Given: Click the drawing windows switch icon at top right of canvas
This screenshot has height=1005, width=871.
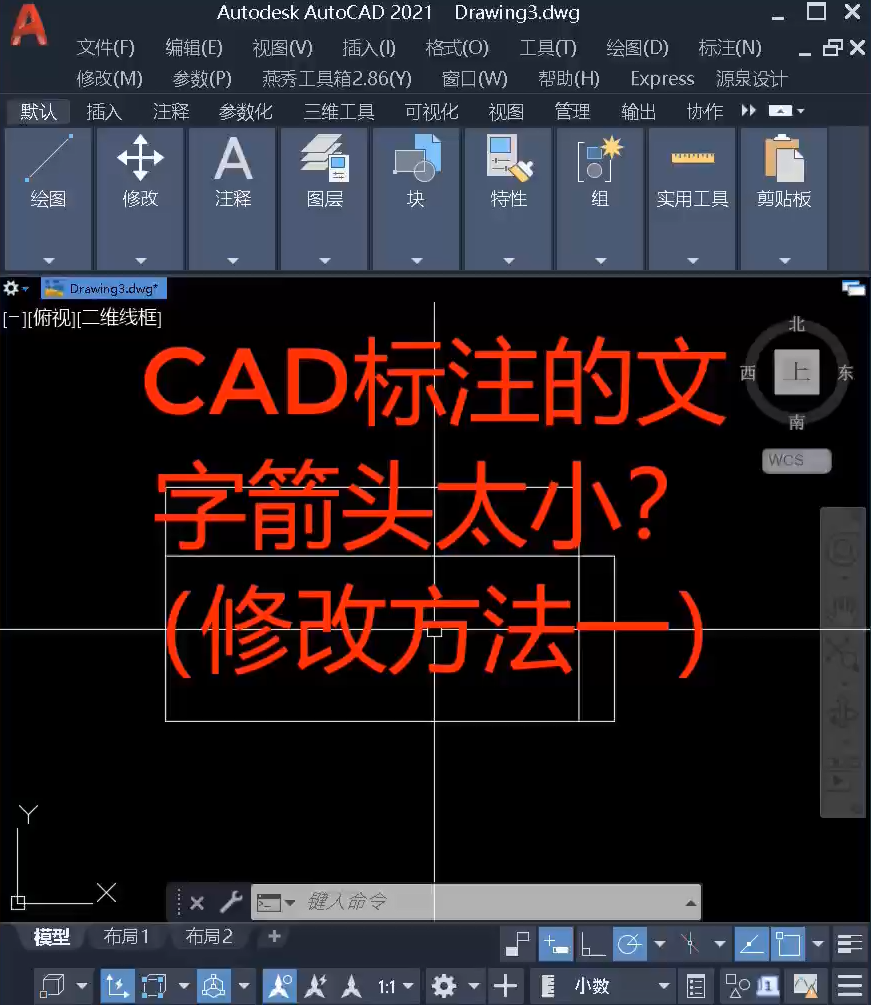Looking at the screenshot, I should [853, 288].
